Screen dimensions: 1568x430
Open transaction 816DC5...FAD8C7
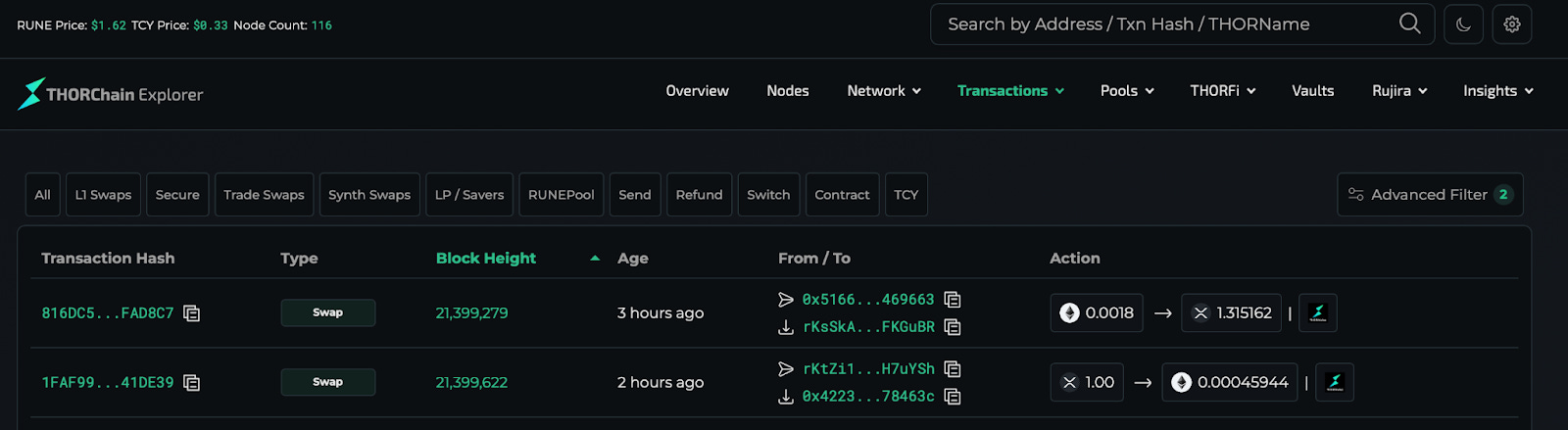coord(108,313)
